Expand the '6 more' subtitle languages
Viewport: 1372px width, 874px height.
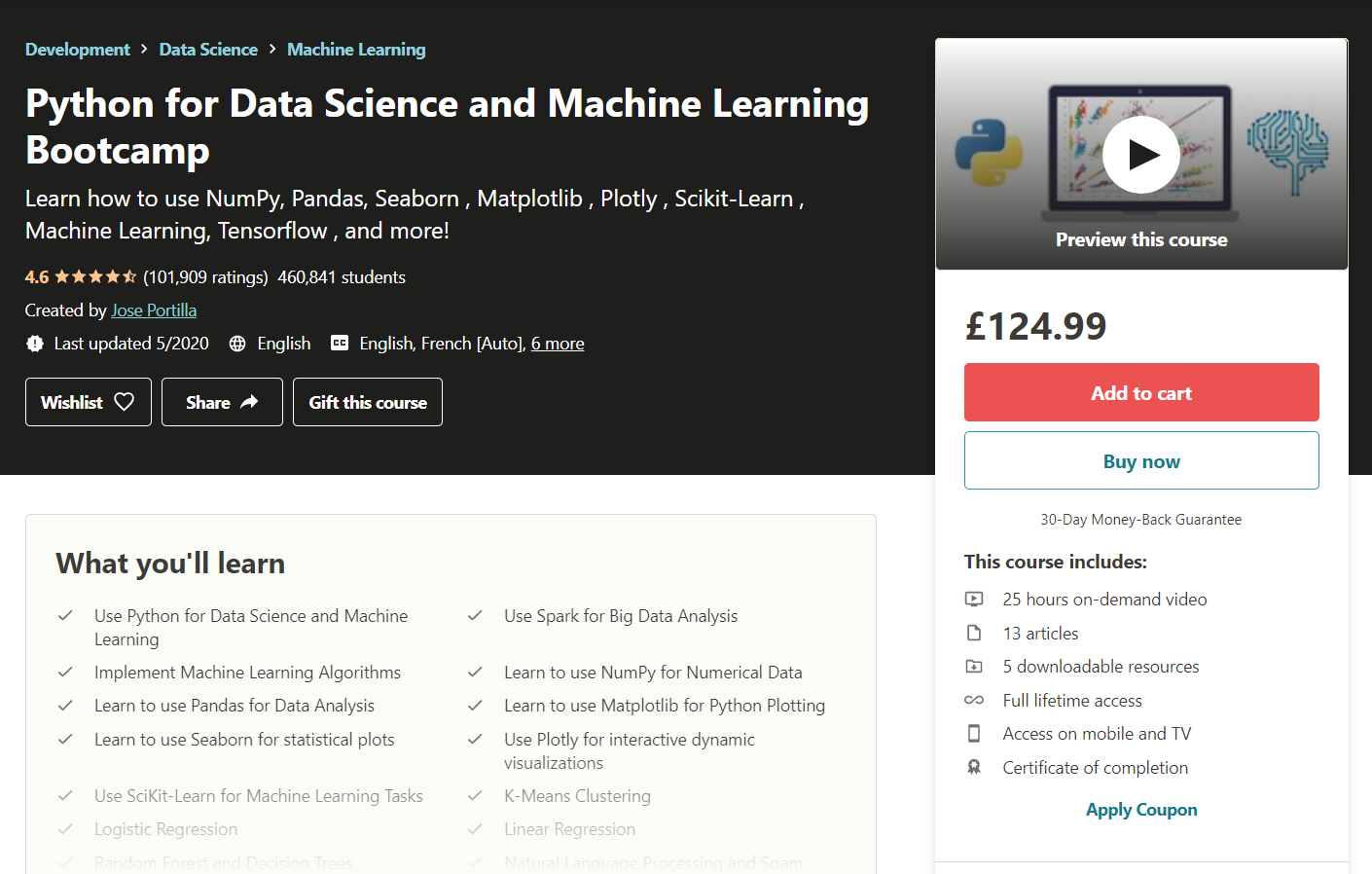click(558, 344)
